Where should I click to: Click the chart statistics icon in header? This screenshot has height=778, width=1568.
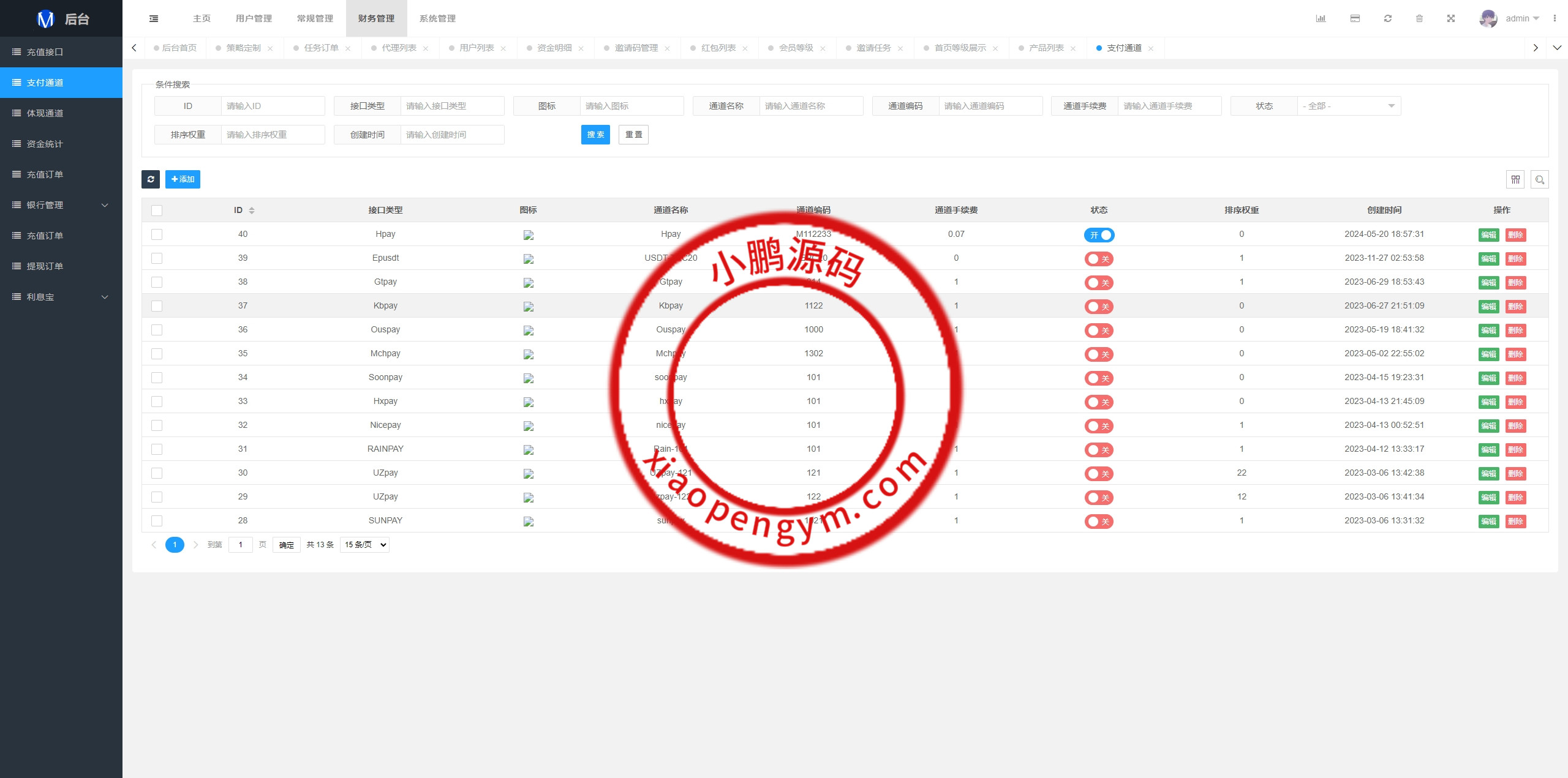(1321, 18)
